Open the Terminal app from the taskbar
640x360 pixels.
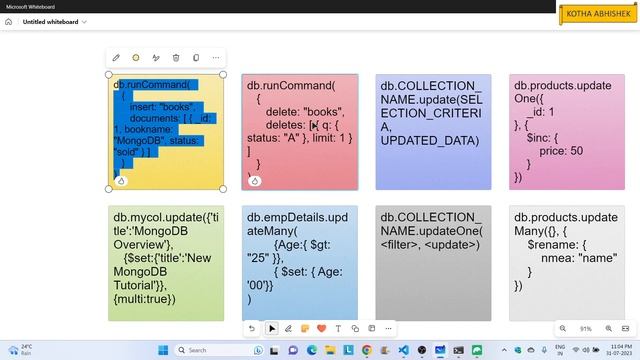click(x=458, y=350)
